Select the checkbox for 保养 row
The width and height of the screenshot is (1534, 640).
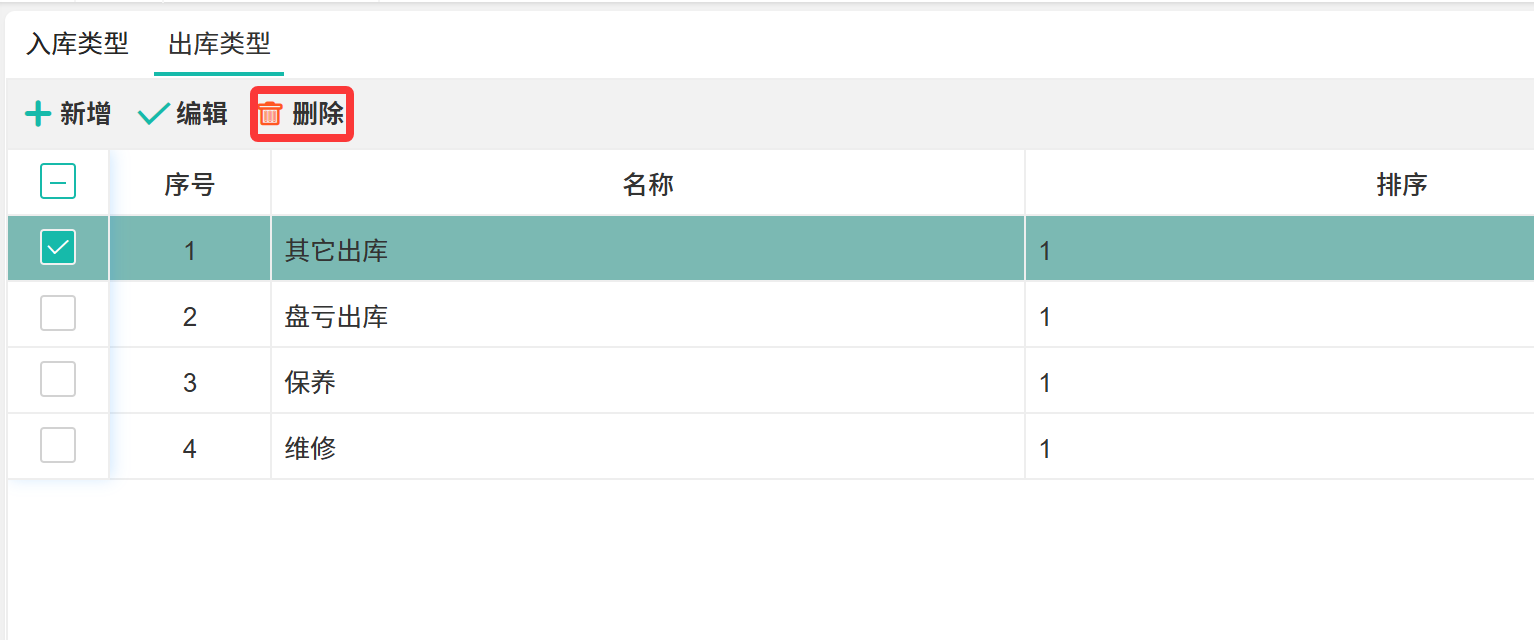[x=58, y=380]
